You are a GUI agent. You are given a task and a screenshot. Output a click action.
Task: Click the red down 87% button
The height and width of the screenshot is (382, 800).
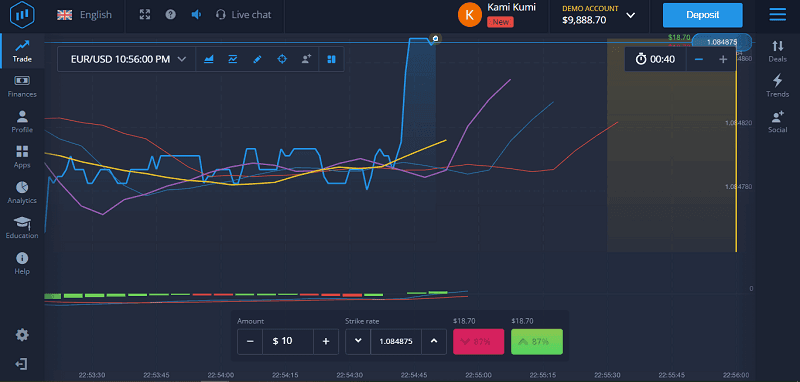(479, 341)
